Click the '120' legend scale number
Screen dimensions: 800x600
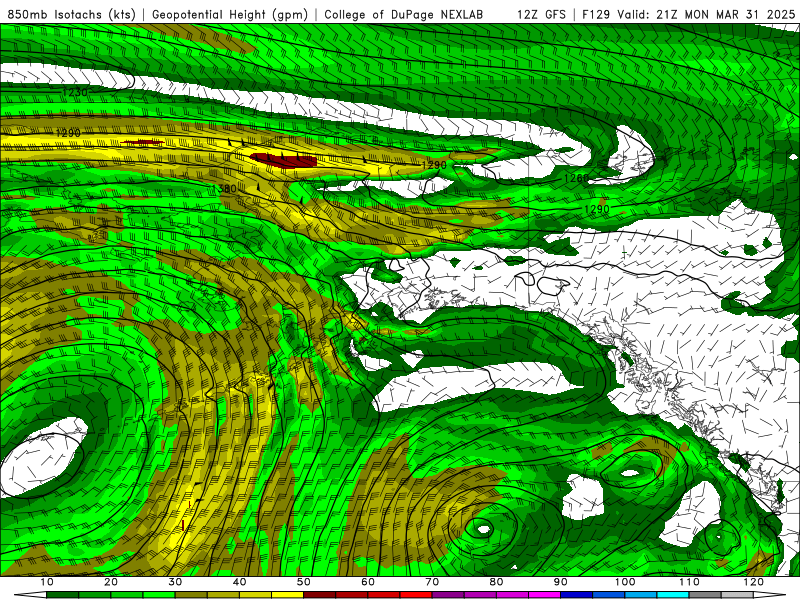(754, 582)
